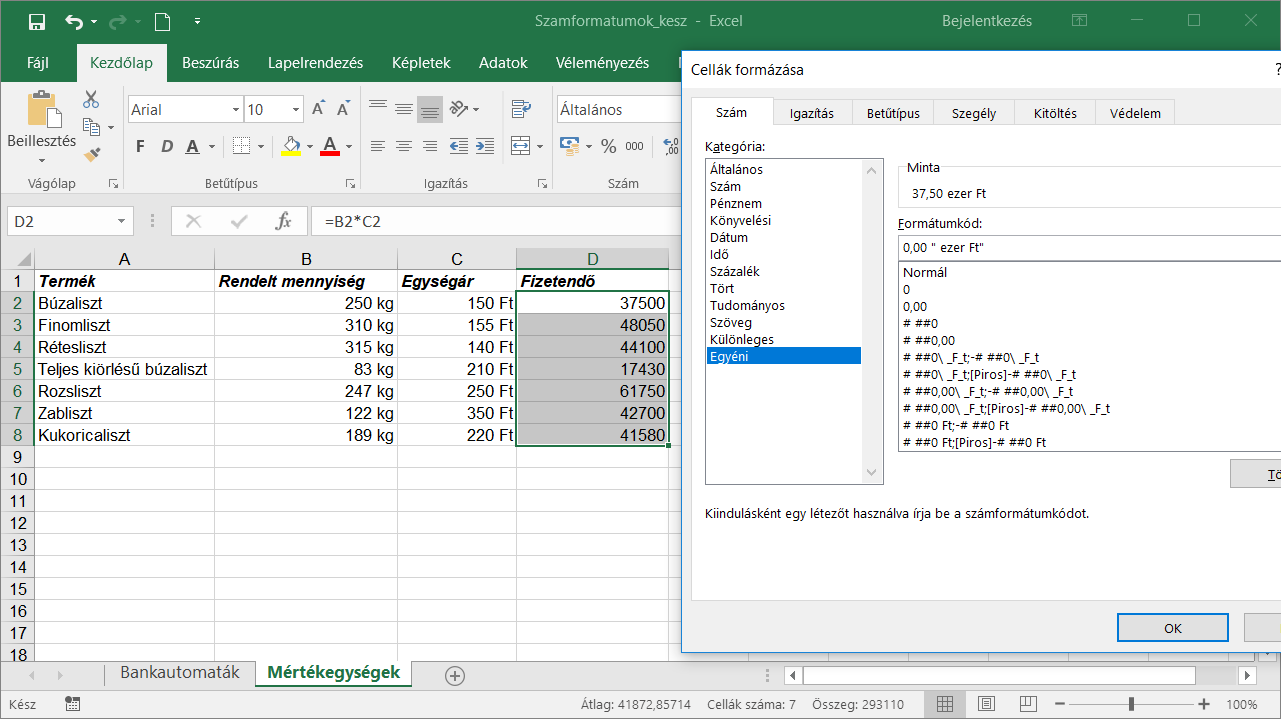Click the wrap text icon
Screen dimensions: 1281x719
pyautogui.click(x=521, y=109)
